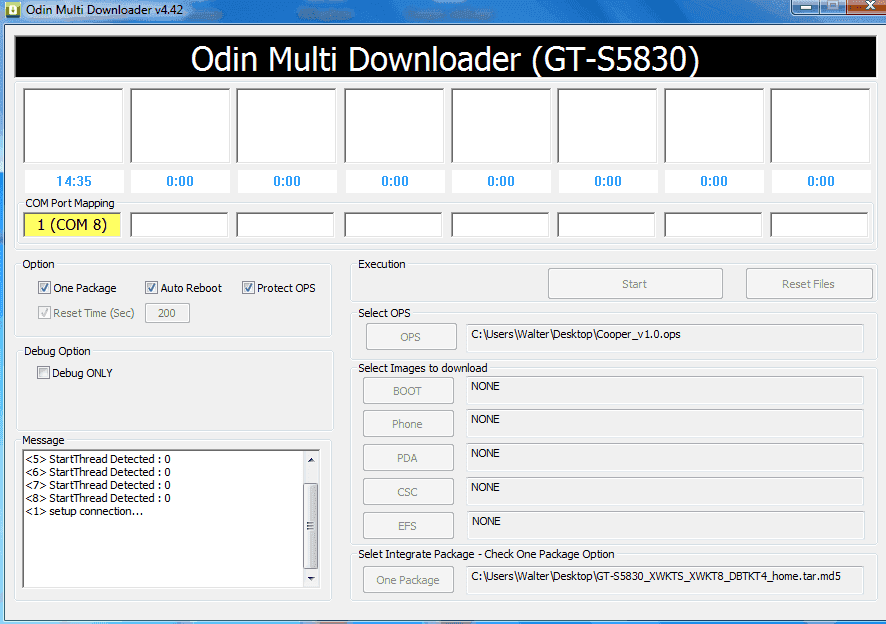This screenshot has height=624, width=886.
Task: Click message line '<1> setup connection...'
Action: pos(84,511)
